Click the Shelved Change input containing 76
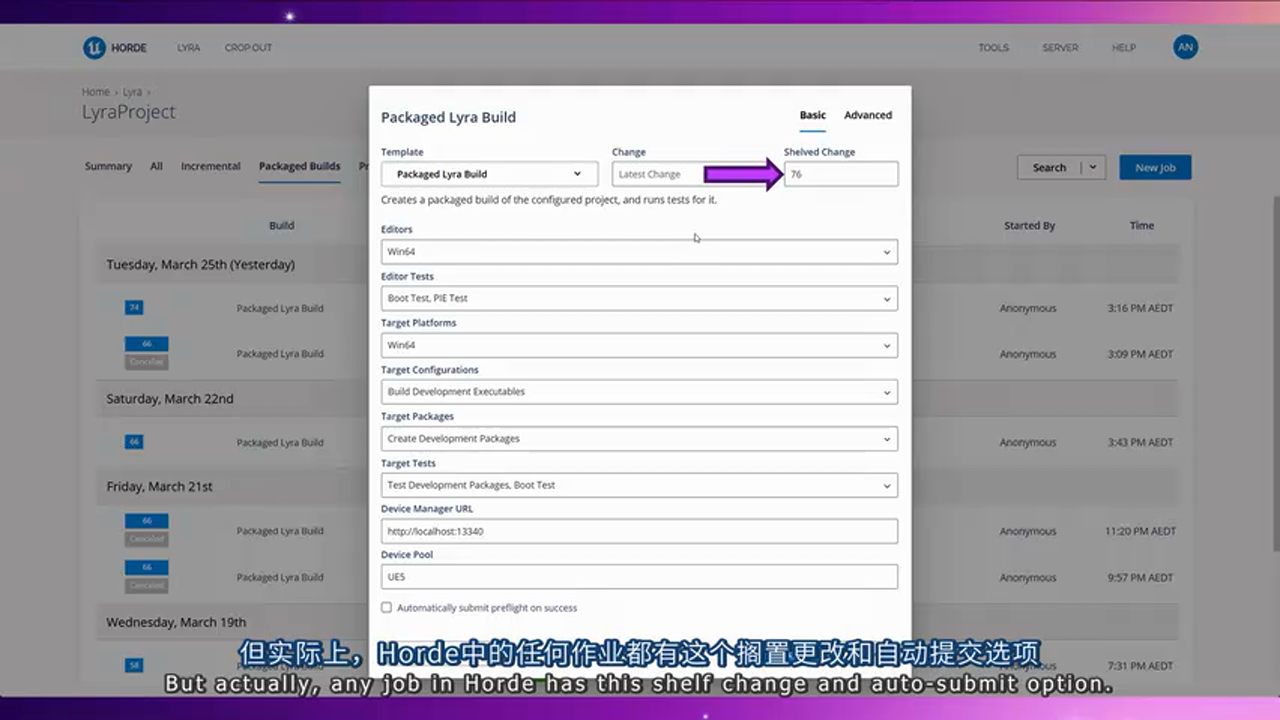Viewport: 1280px width, 720px height. click(841, 174)
